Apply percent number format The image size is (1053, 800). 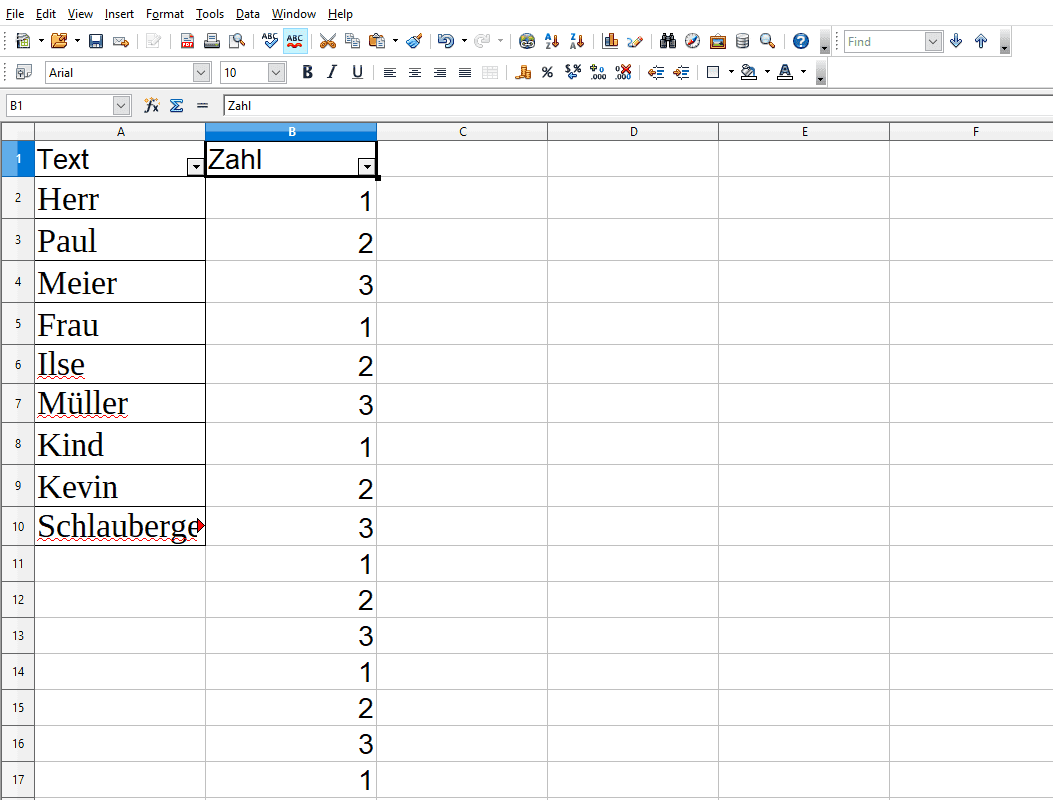pyautogui.click(x=547, y=72)
